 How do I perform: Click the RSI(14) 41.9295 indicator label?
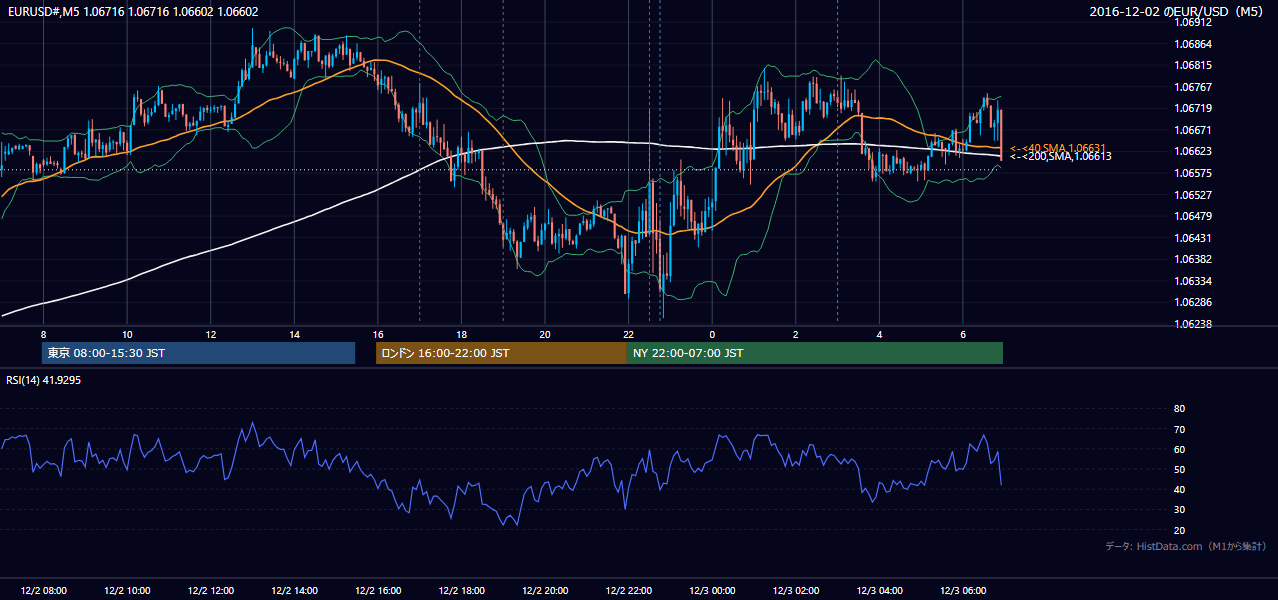(x=43, y=380)
